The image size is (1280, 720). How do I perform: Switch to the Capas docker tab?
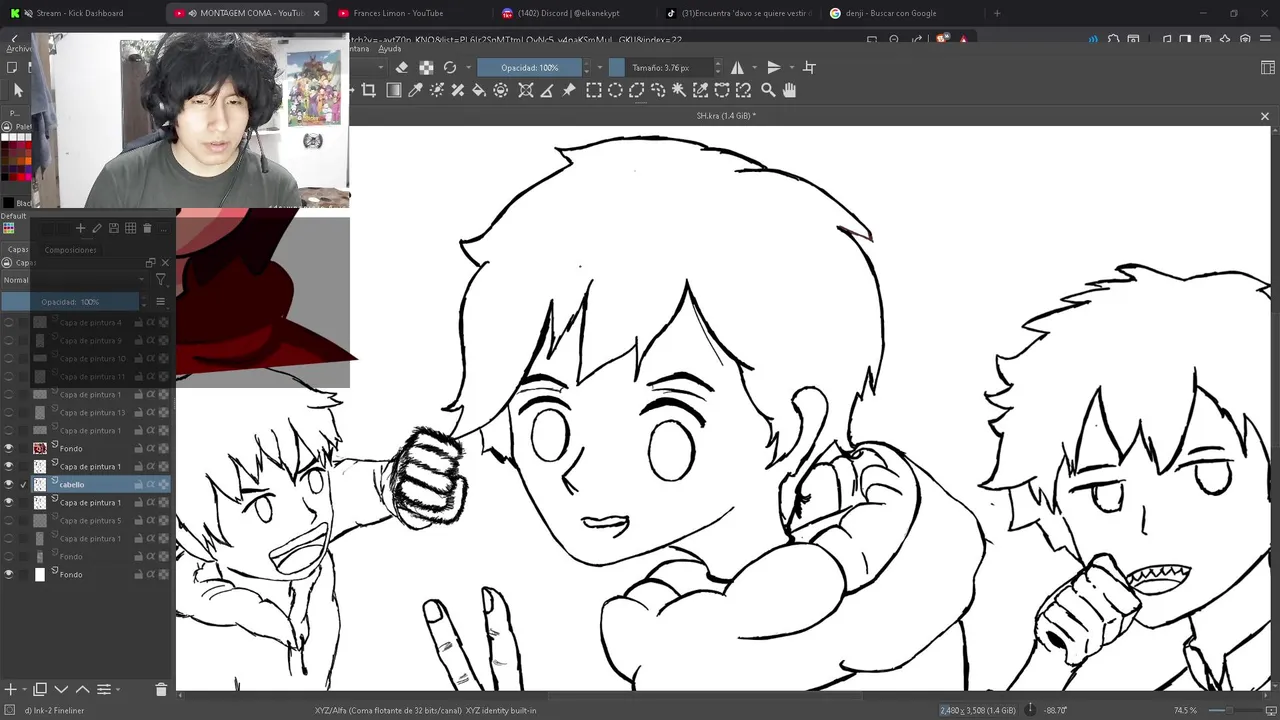[18, 250]
